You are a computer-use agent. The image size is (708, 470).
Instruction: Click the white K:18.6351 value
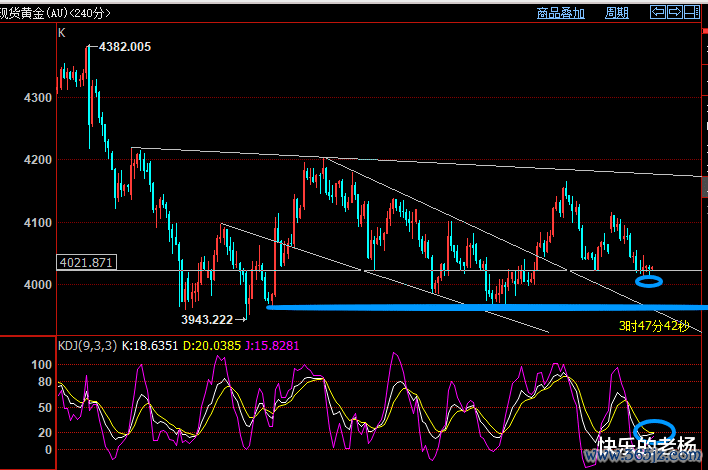pyautogui.click(x=150, y=346)
